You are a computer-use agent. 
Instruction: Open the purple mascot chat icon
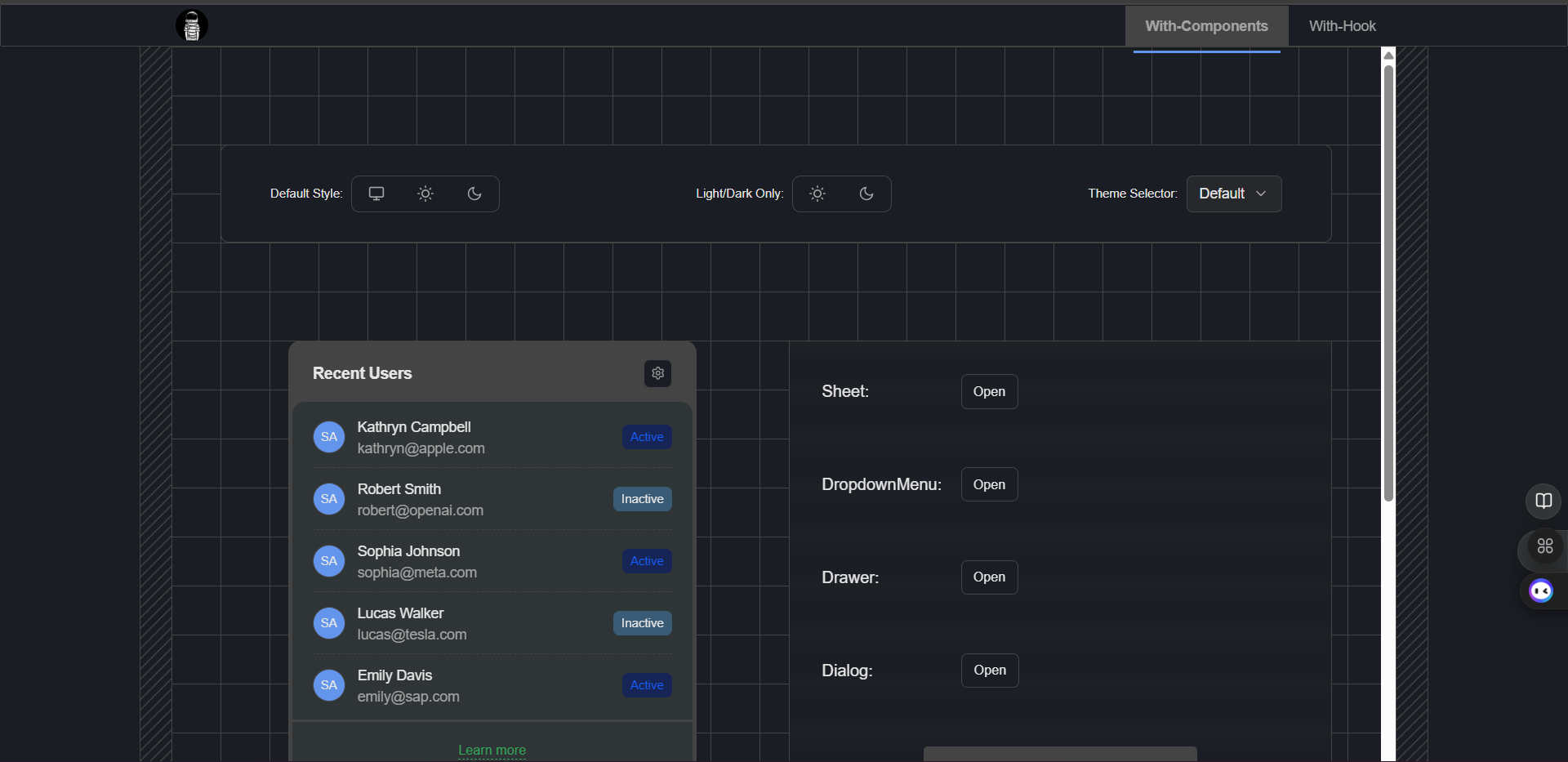1541,590
